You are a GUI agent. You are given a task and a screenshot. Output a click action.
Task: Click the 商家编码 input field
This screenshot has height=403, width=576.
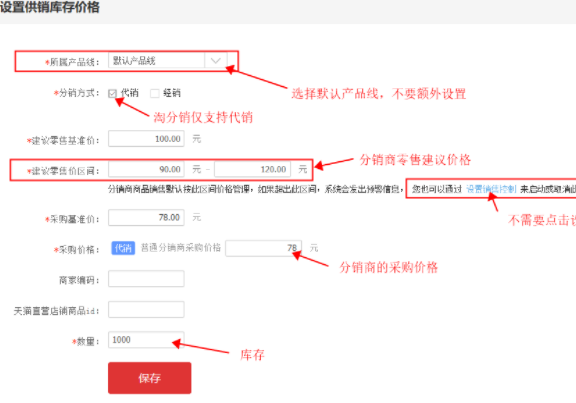[146, 279]
